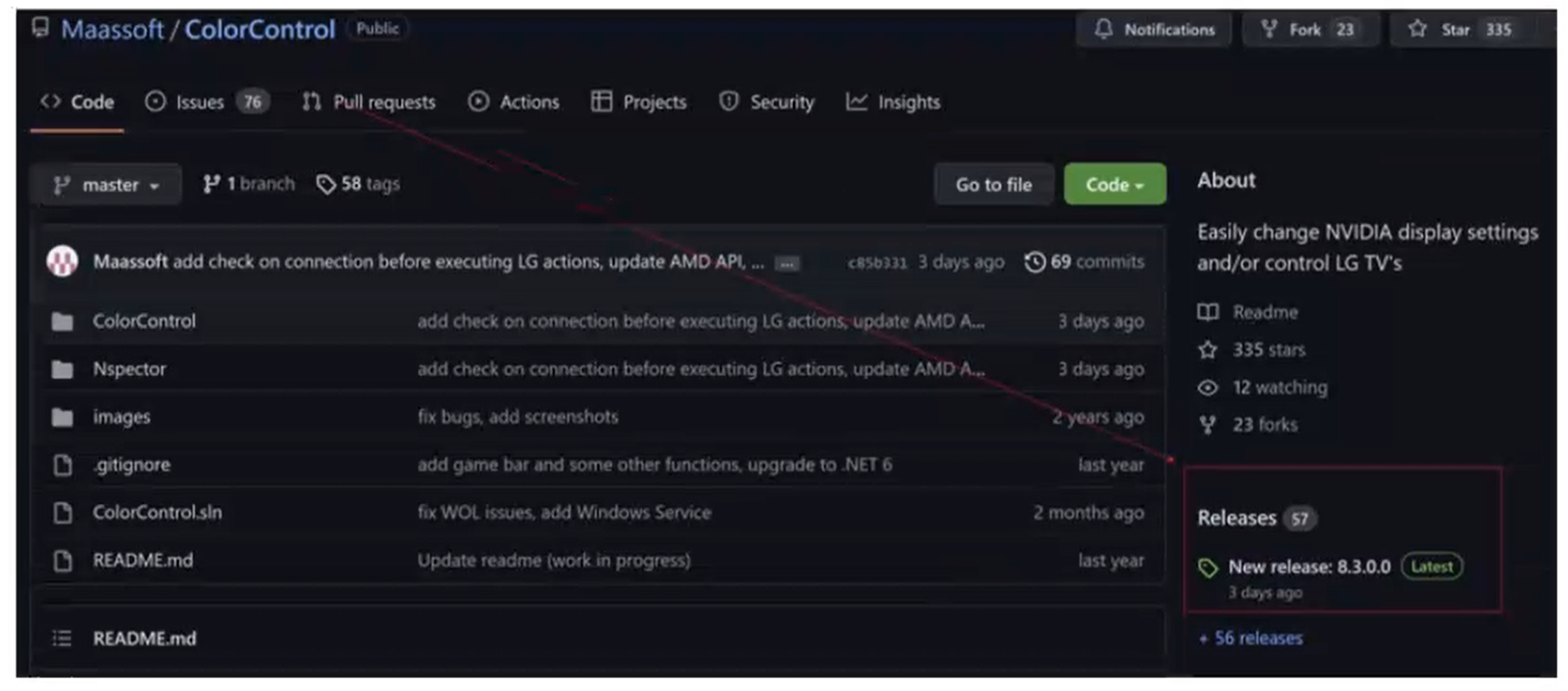Click the Maassoft avatar thumbnail
The width and height of the screenshot is (1568, 691).
pyautogui.click(x=63, y=261)
